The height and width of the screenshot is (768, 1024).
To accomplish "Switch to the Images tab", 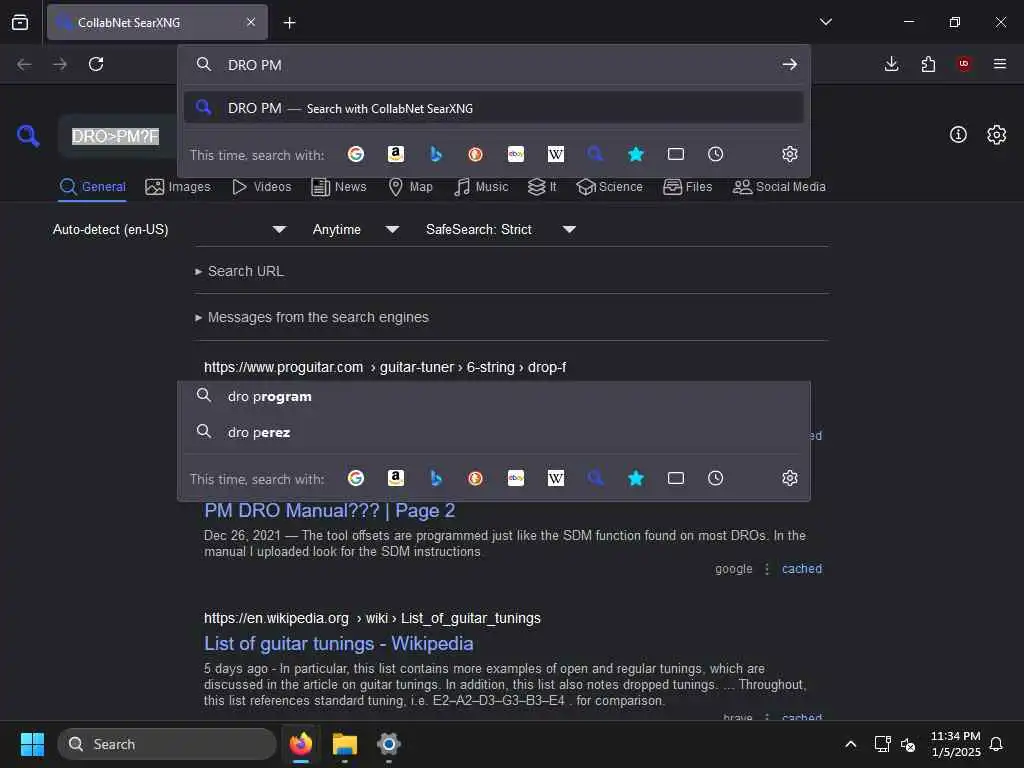I will [178, 187].
